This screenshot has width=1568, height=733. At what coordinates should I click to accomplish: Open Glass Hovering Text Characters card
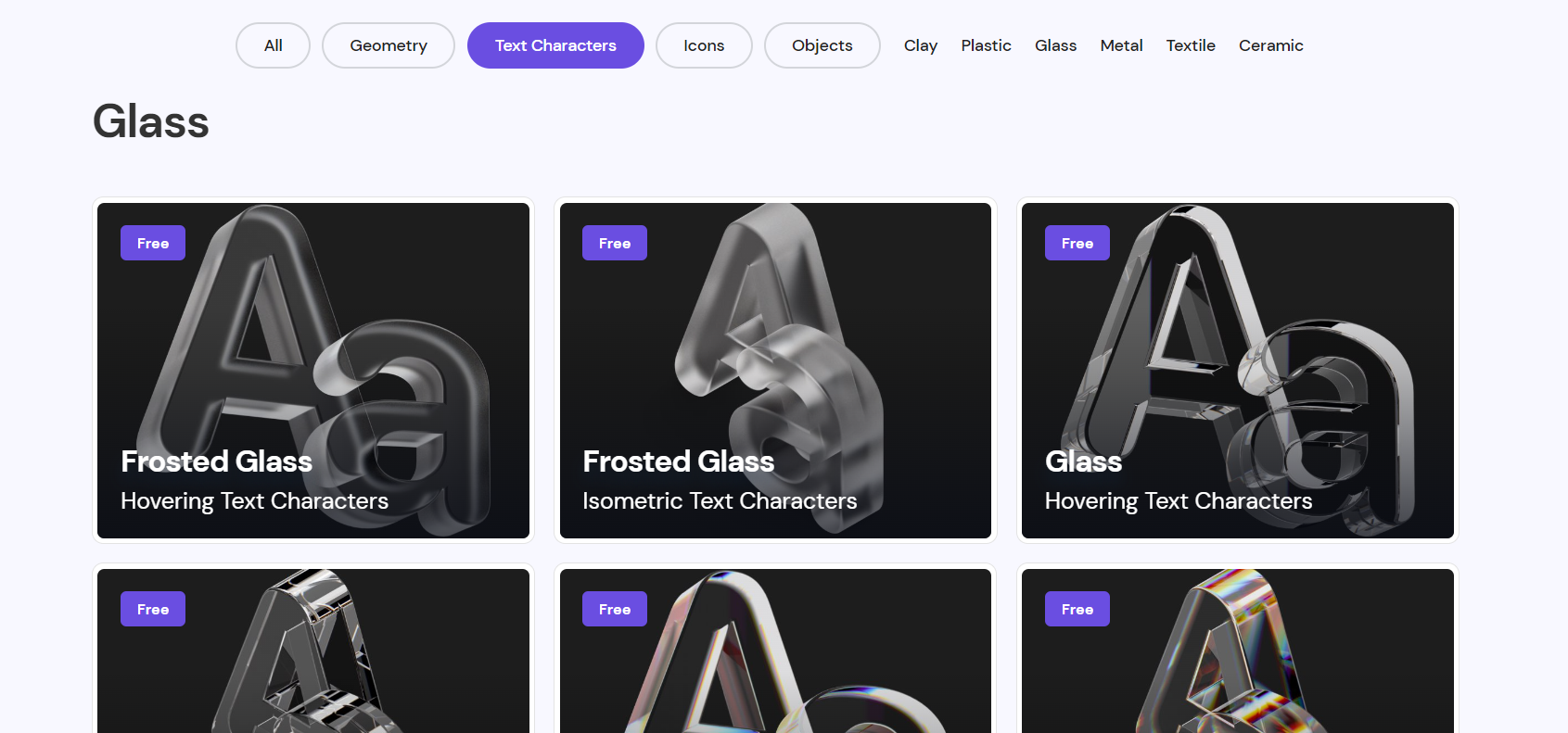click(1238, 371)
